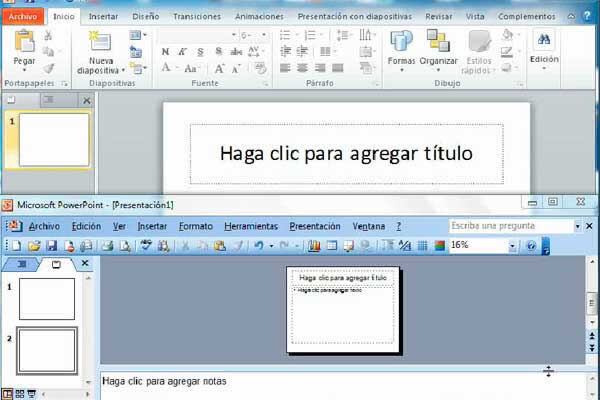Click the blue Help icon beside zoom
Image resolution: width=600 pixels, height=400 pixels.
click(x=532, y=245)
